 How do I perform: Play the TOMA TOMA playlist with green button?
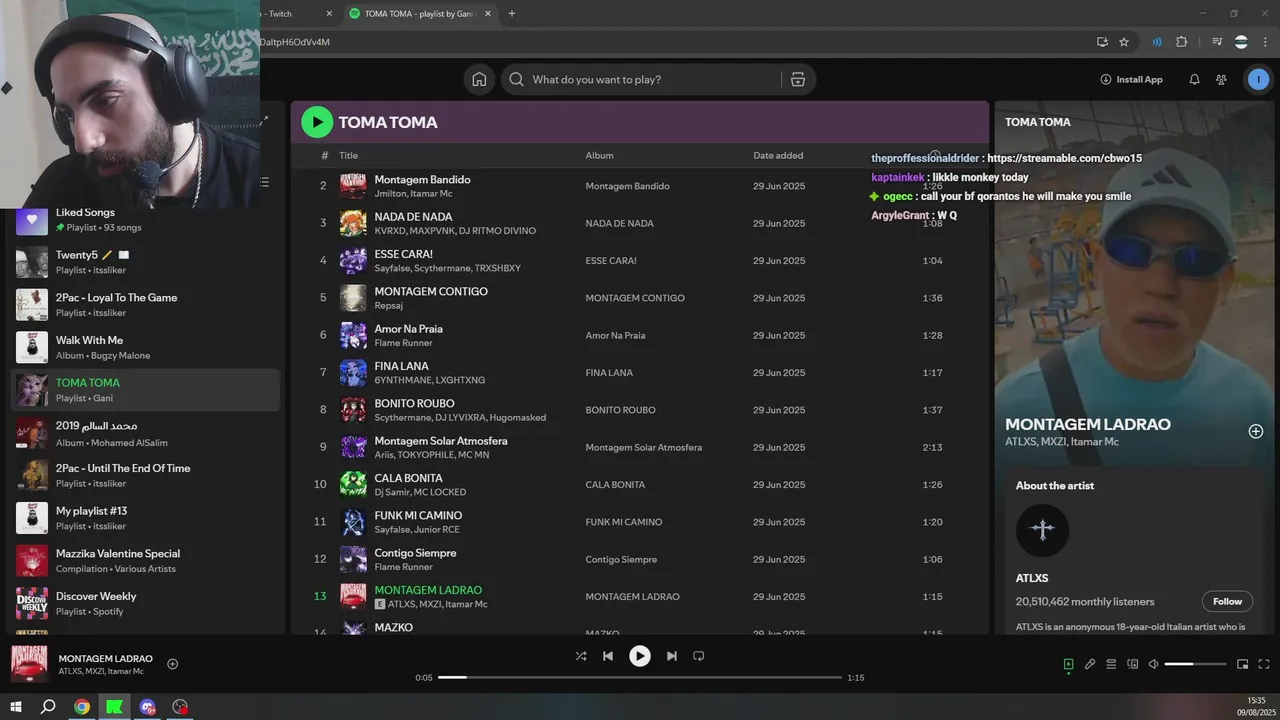[x=317, y=122]
